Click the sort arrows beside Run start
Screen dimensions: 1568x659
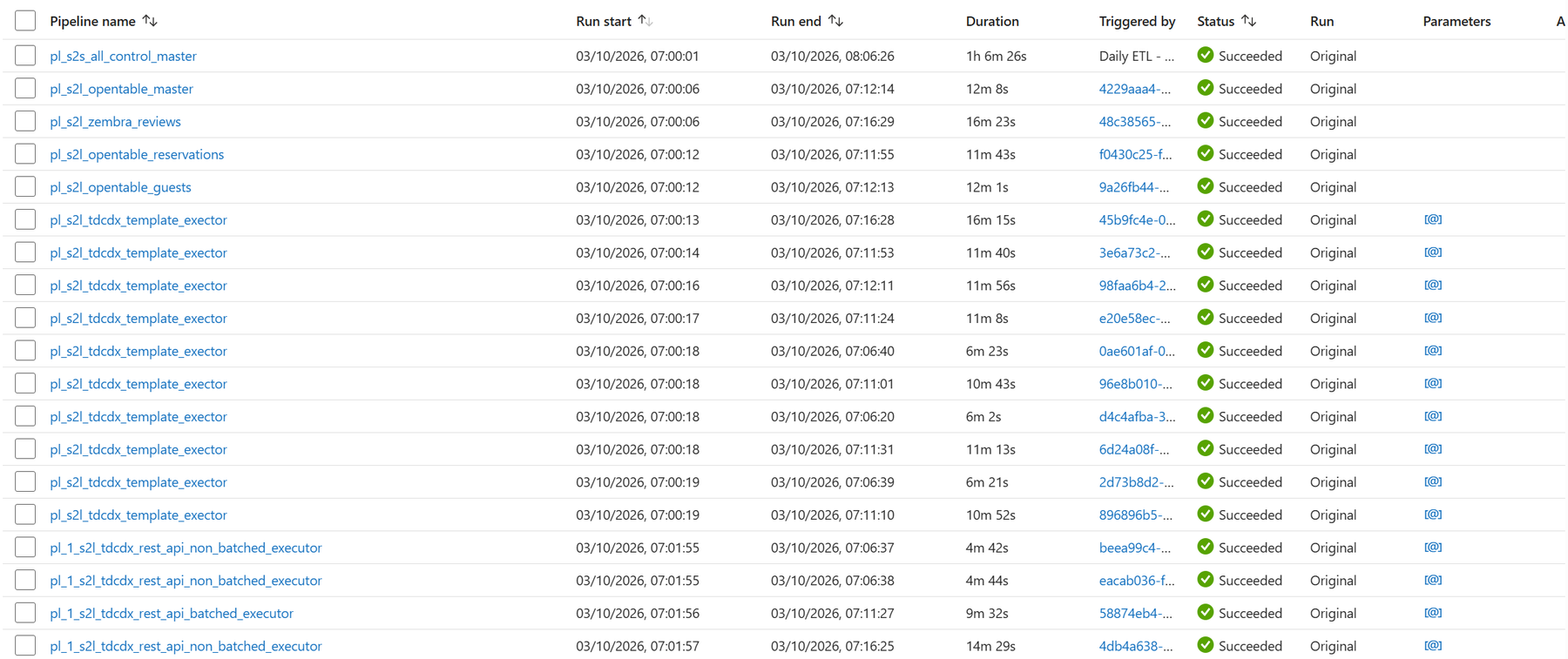click(645, 21)
